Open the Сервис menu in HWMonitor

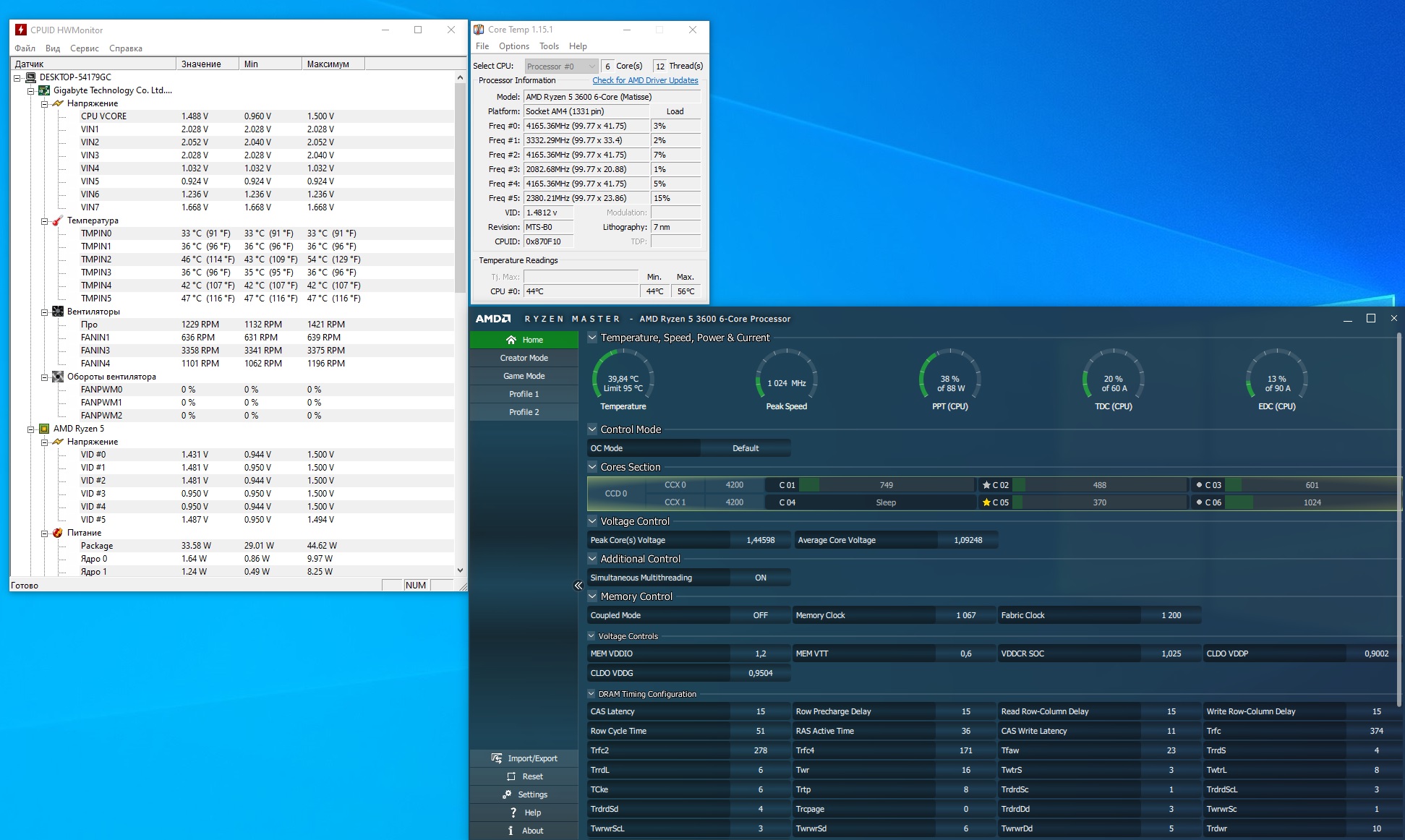tap(85, 48)
